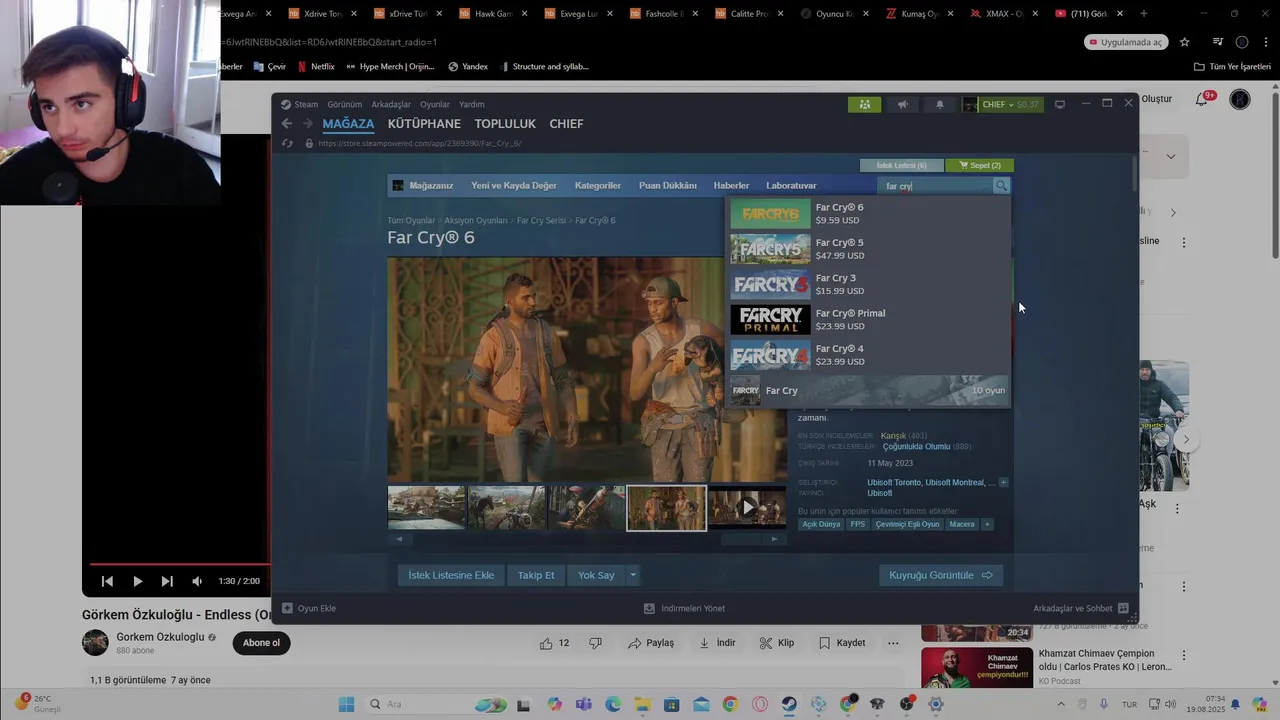Image resolution: width=1280 pixels, height=720 pixels.
Task: Click Kuyruğu Görüntüle button
Action: tap(941, 575)
